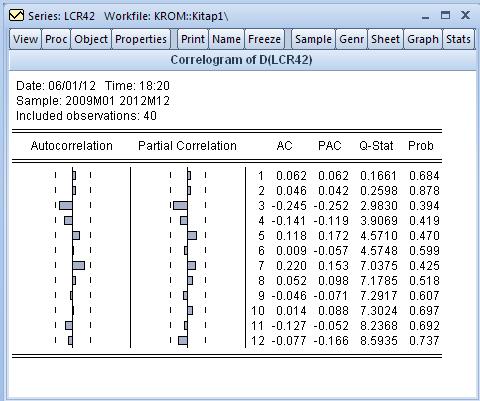This screenshot has height=401, width=480.
Task: Click the Q-Stat column header
Action: pyautogui.click(x=376, y=146)
